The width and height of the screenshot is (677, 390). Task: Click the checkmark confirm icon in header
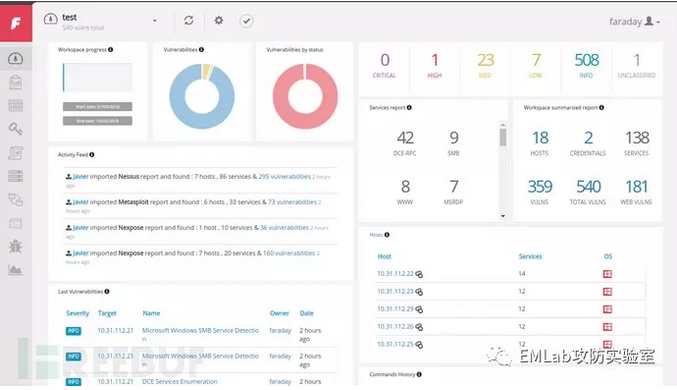pos(246,21)
